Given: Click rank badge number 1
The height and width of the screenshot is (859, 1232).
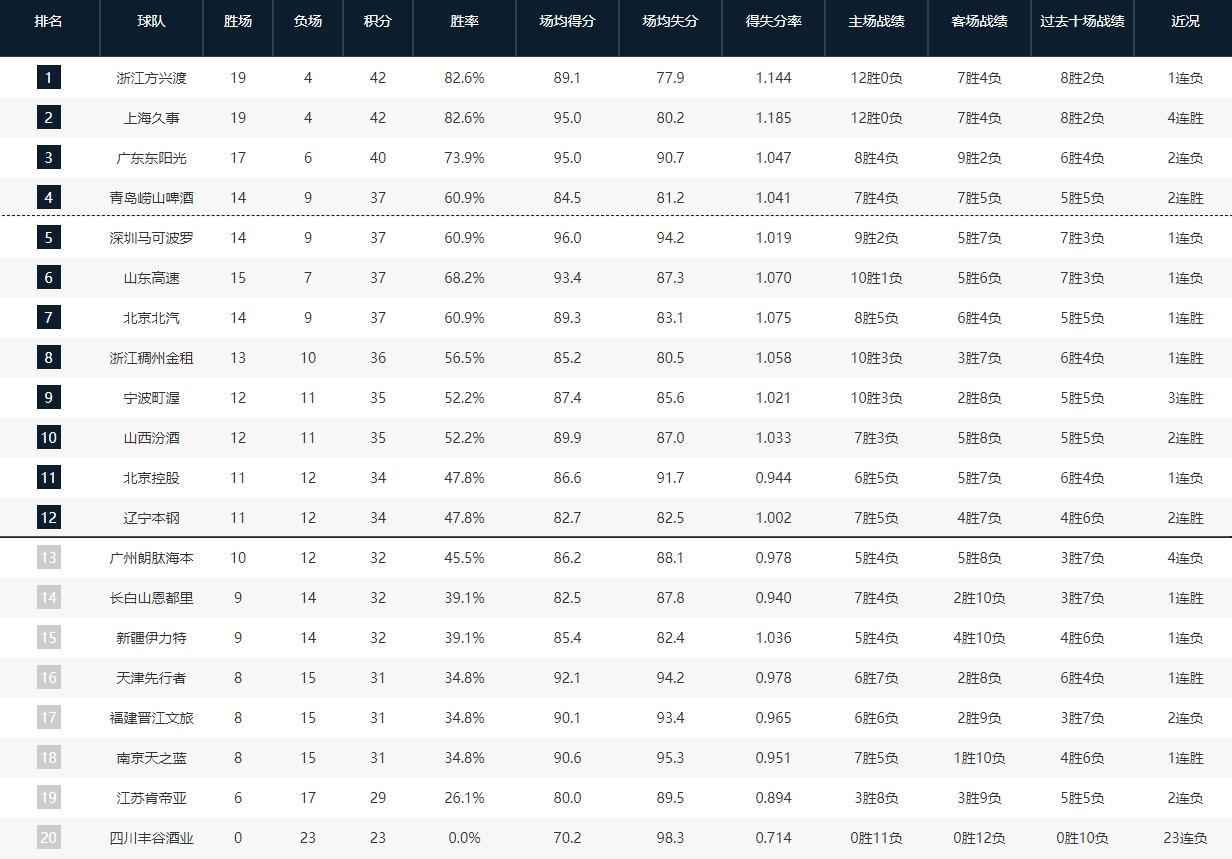Looking at the screenshot, I should click(48, 77).
